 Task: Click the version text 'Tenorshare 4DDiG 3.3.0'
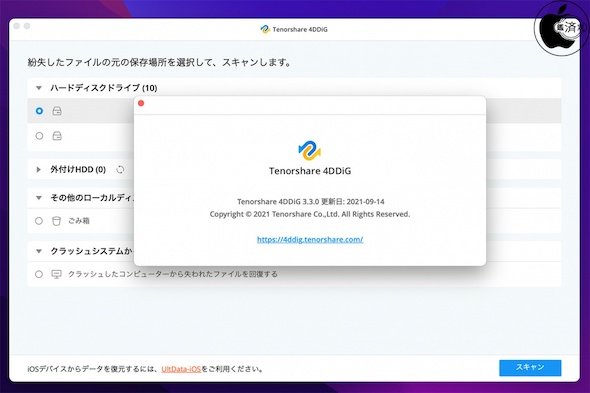[x=278, y=202]
